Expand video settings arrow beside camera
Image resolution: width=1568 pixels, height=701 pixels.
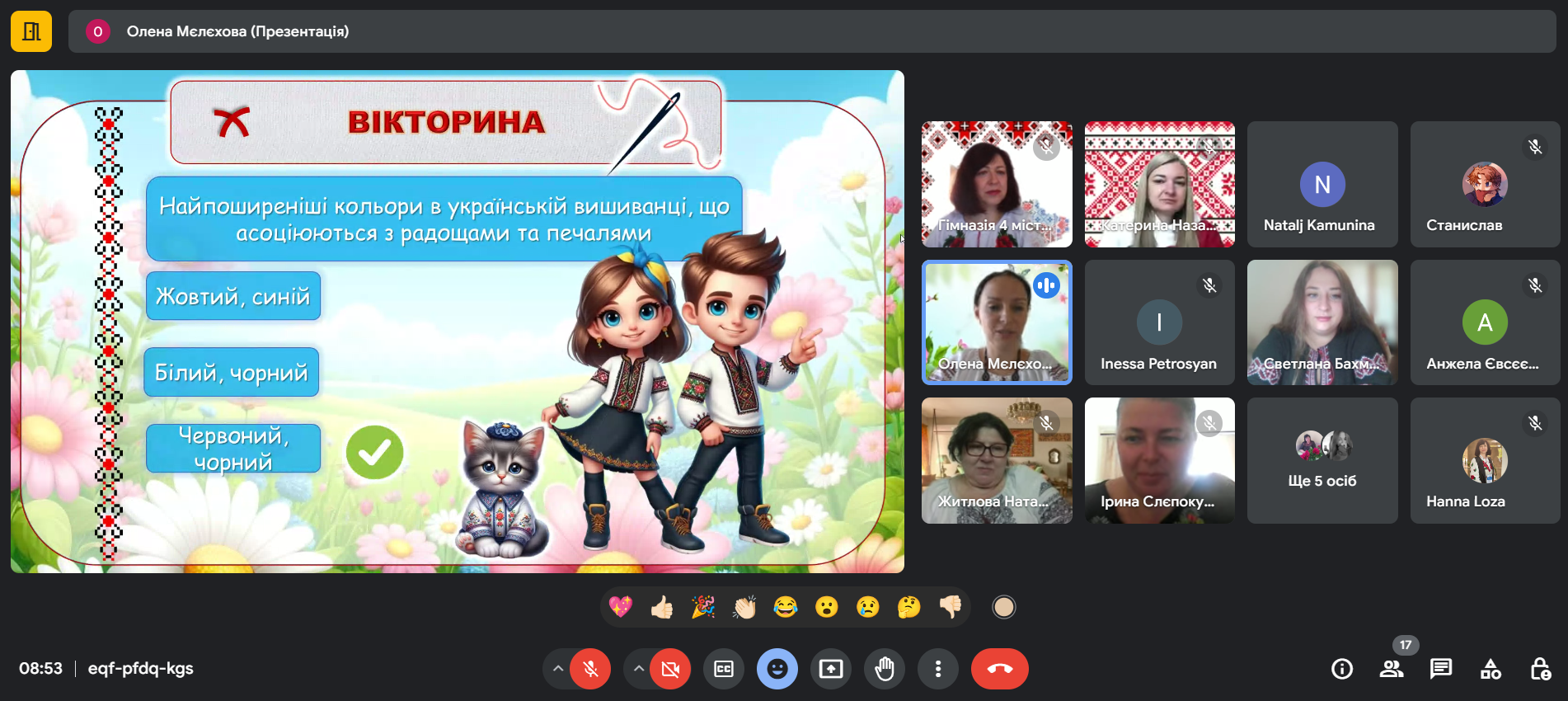tap(639, 669)
